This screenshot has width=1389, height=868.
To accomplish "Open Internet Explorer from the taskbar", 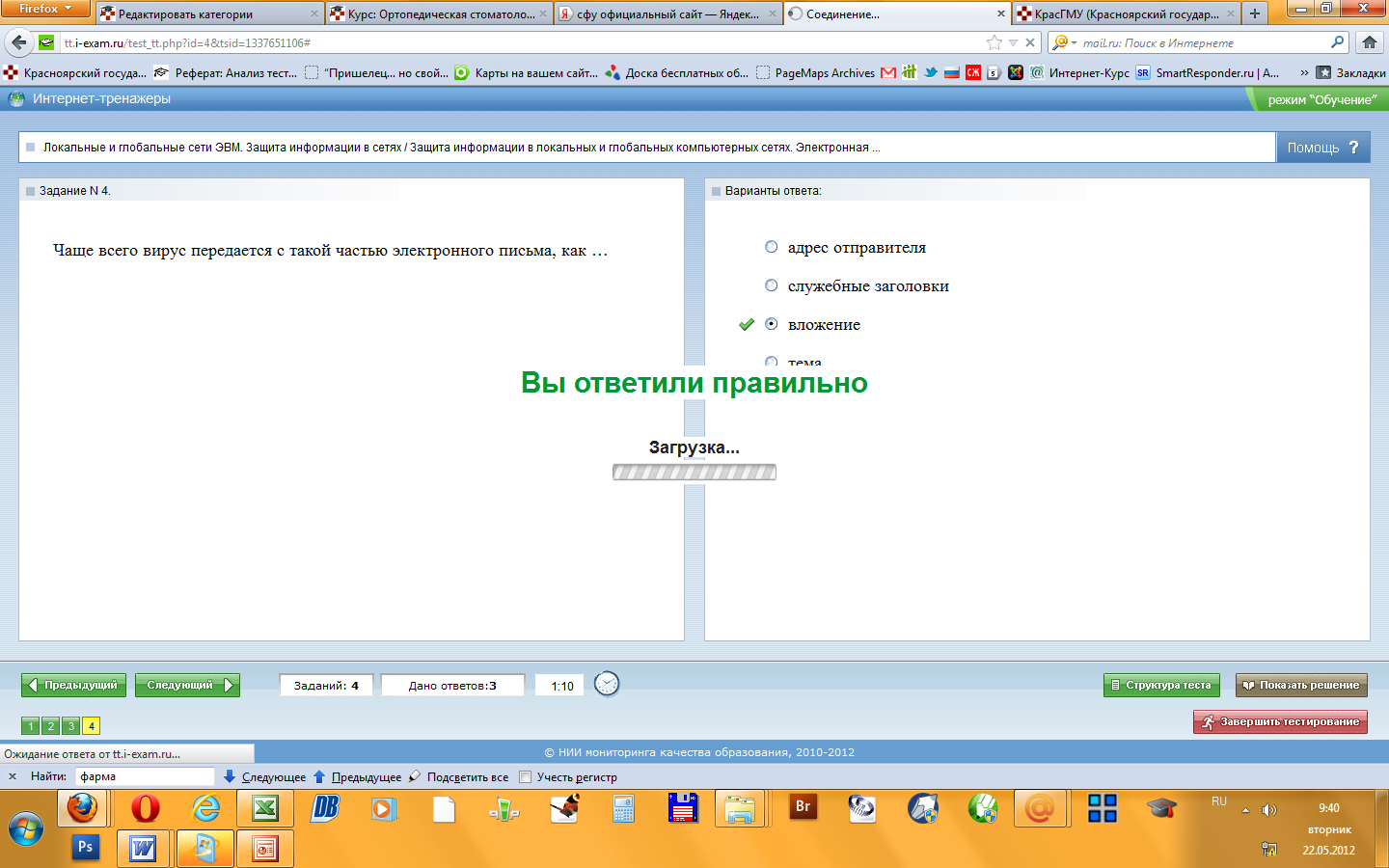I will coord(205,808).
